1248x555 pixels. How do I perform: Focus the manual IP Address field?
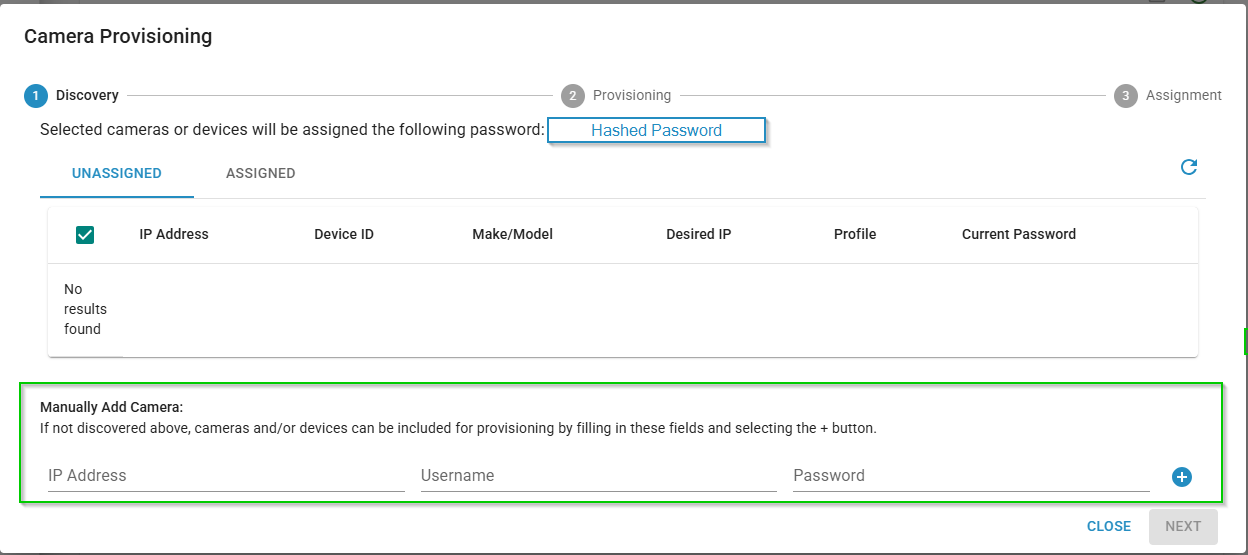click(x=226, y=476)
